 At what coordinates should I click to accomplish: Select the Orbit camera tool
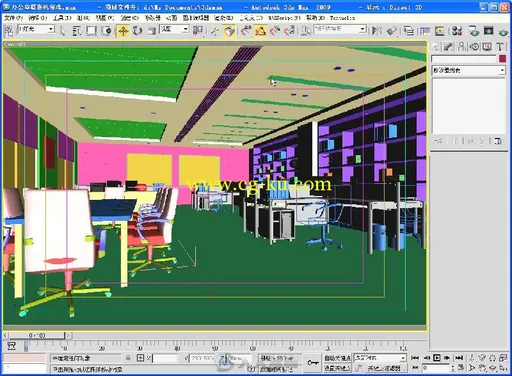point(493,368)
